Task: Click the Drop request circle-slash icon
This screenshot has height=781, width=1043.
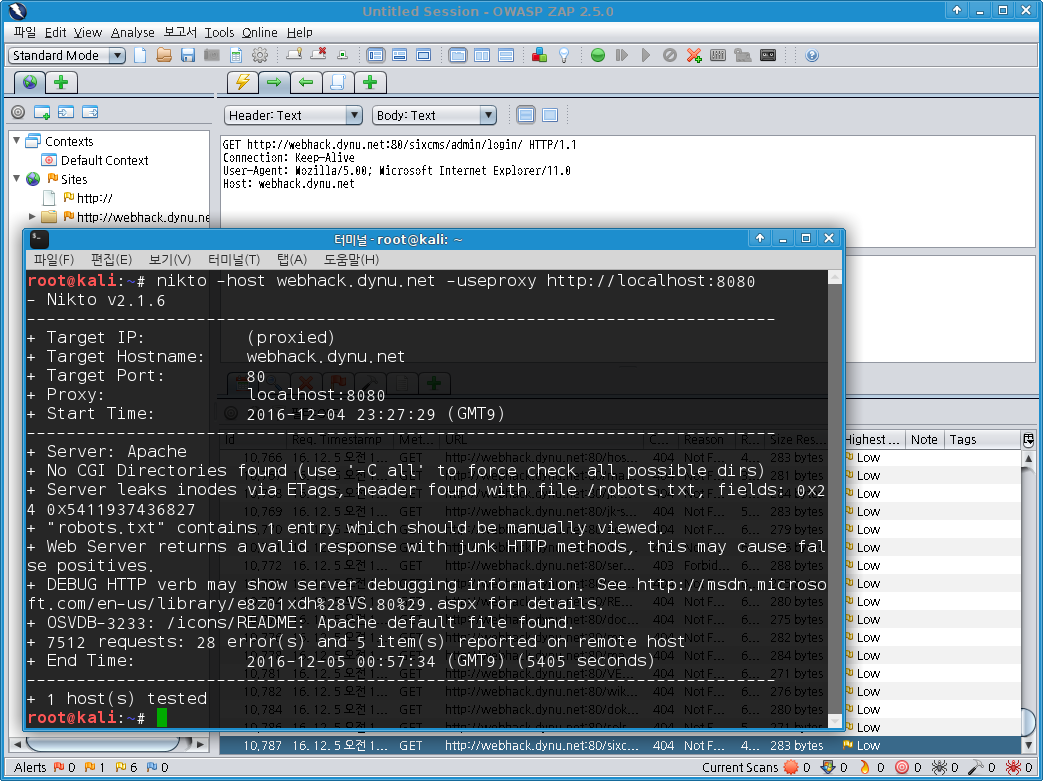Action: (670, 55)
